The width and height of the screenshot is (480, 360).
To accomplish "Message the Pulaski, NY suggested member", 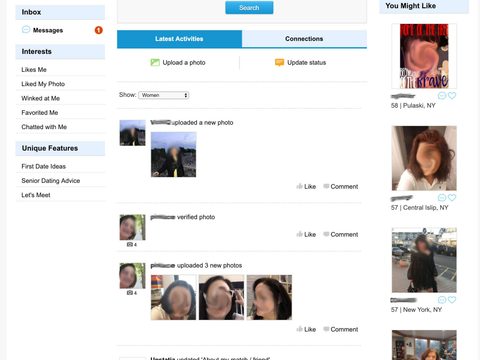I will pos(442,96).
